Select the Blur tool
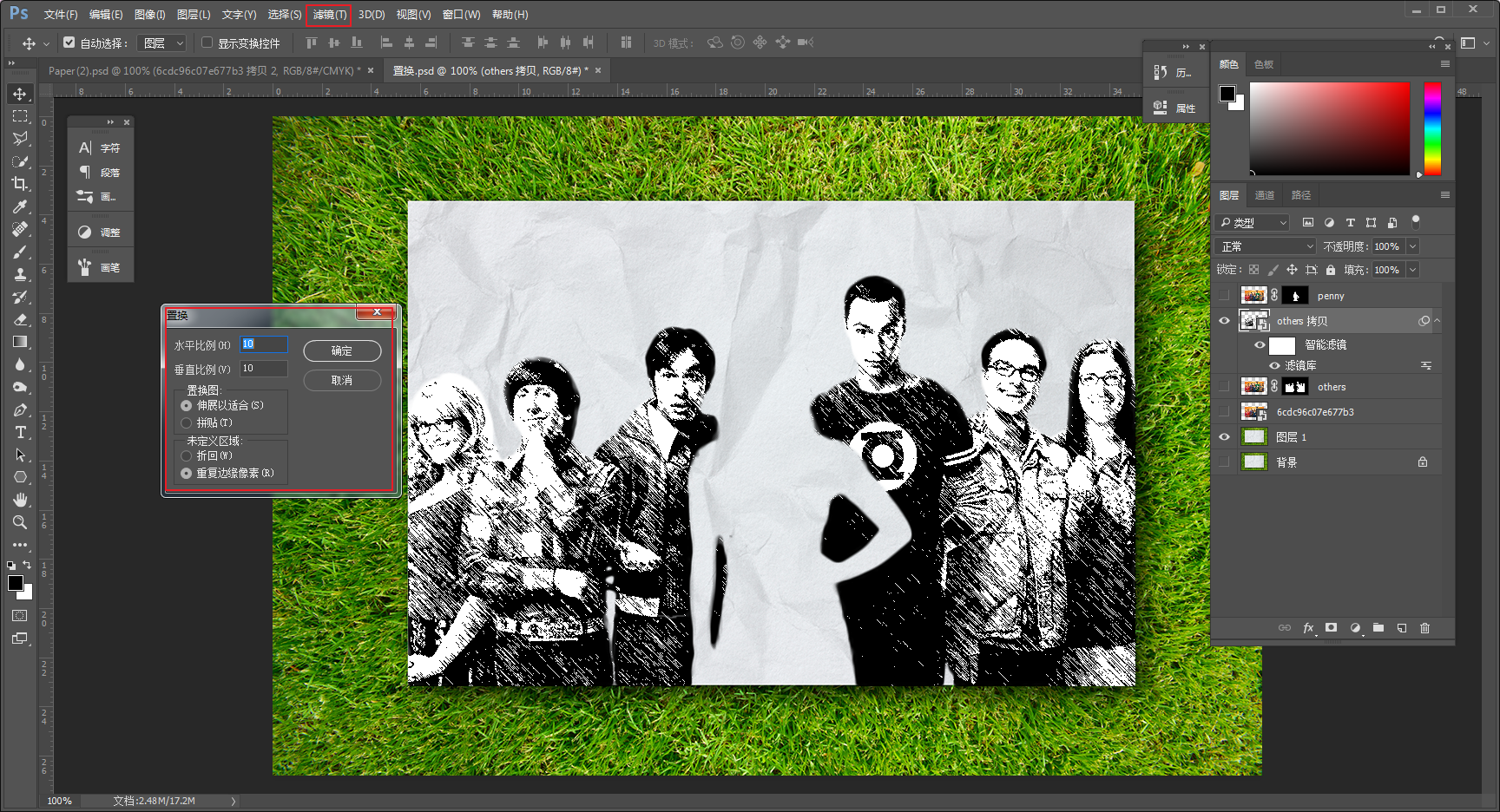 [x=20, y=364]
